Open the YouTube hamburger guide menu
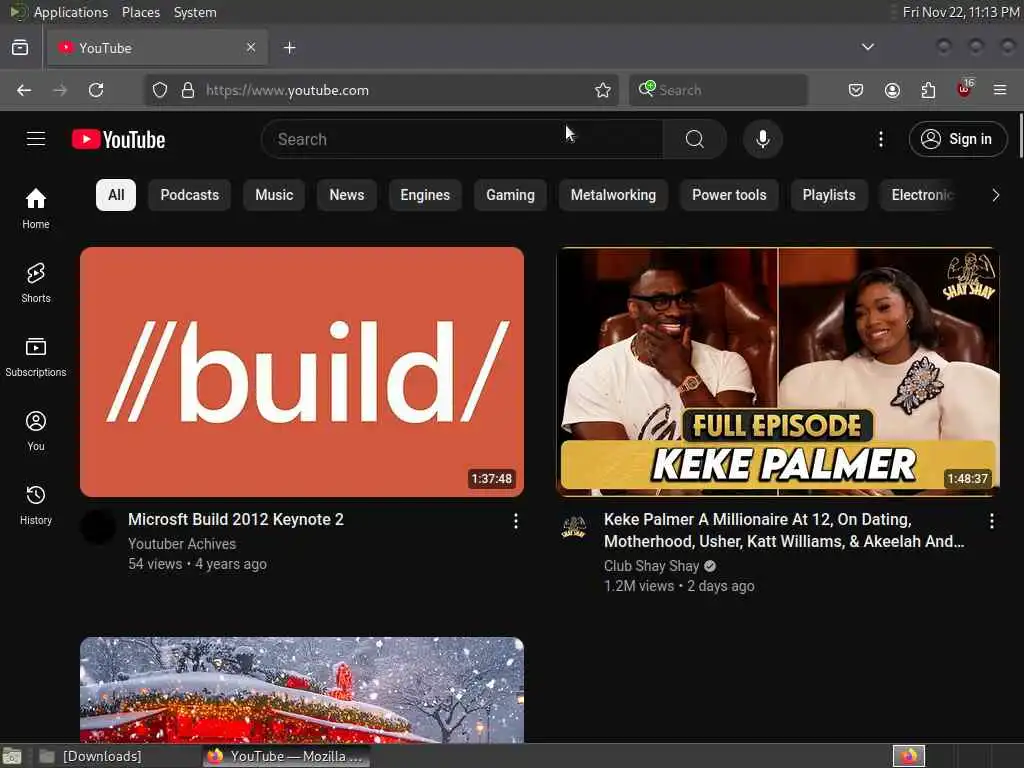This screenshot has height=768, width=1024. tap(36, 139)
